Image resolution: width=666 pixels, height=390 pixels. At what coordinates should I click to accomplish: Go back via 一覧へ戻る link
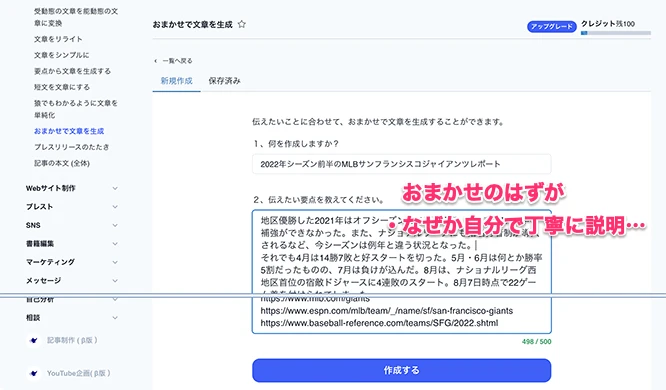click(x=177, y=61)
